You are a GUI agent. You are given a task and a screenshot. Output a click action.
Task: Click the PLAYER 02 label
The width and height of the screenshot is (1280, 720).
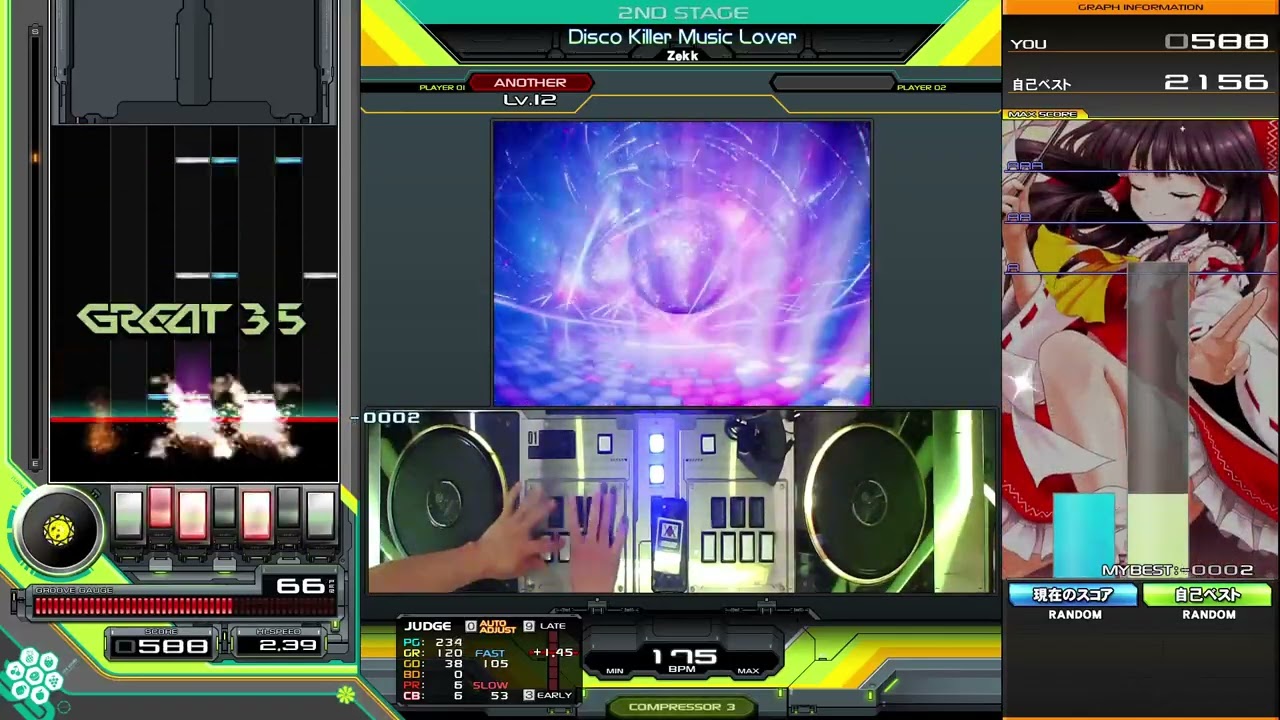click(921, 88)
